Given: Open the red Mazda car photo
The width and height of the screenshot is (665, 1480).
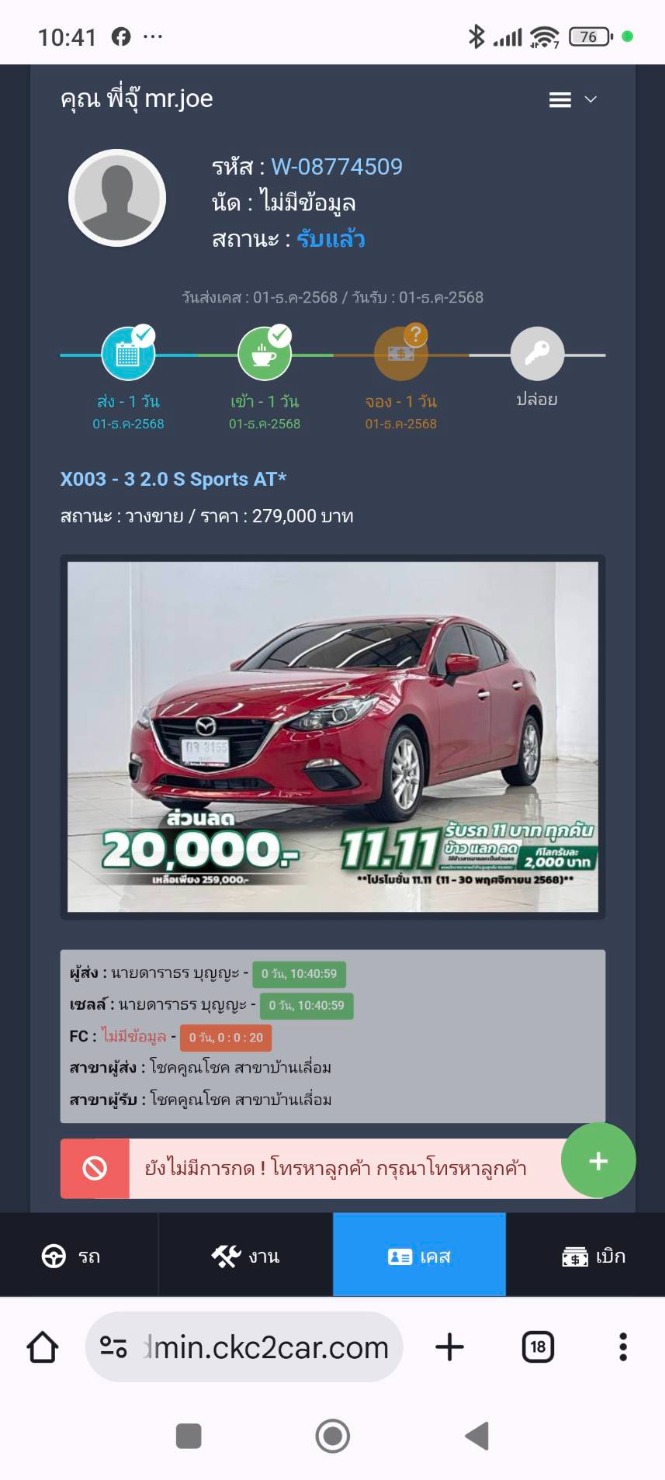Looking at the screenshot, I should (x=333, y=737).
